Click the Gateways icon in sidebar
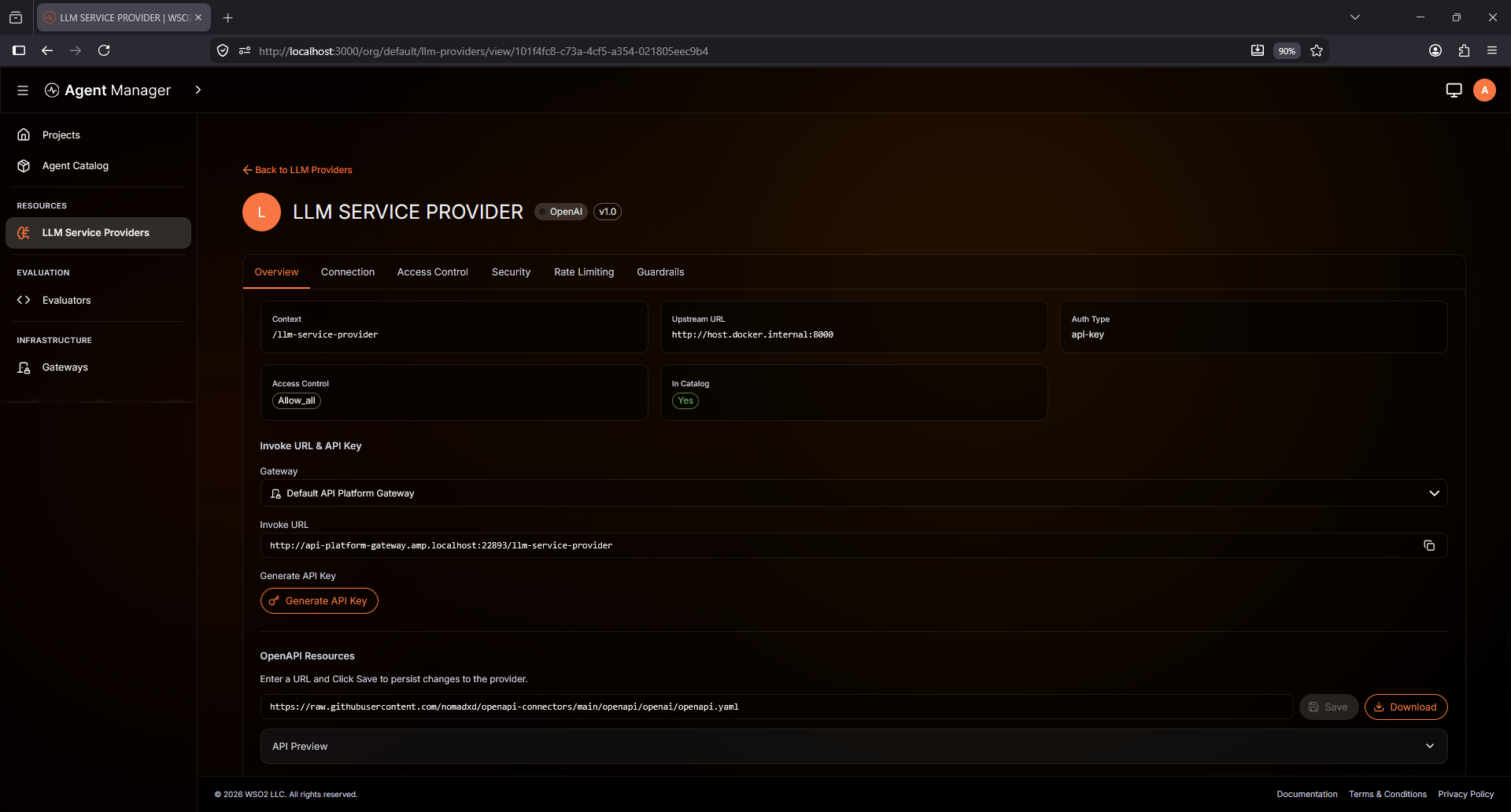 tap(24, 367)
